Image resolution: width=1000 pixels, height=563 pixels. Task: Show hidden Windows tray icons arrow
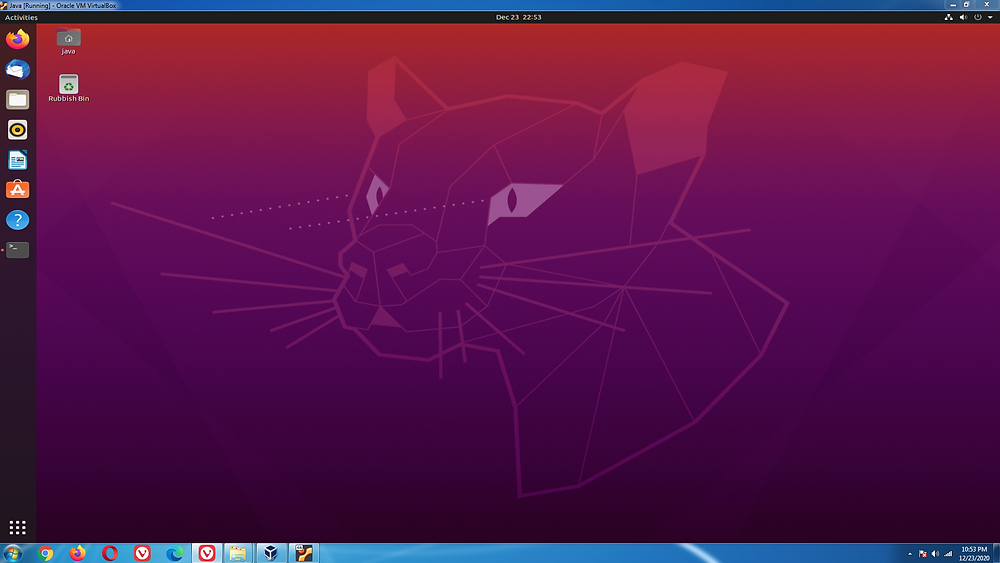tap(910, 554)
